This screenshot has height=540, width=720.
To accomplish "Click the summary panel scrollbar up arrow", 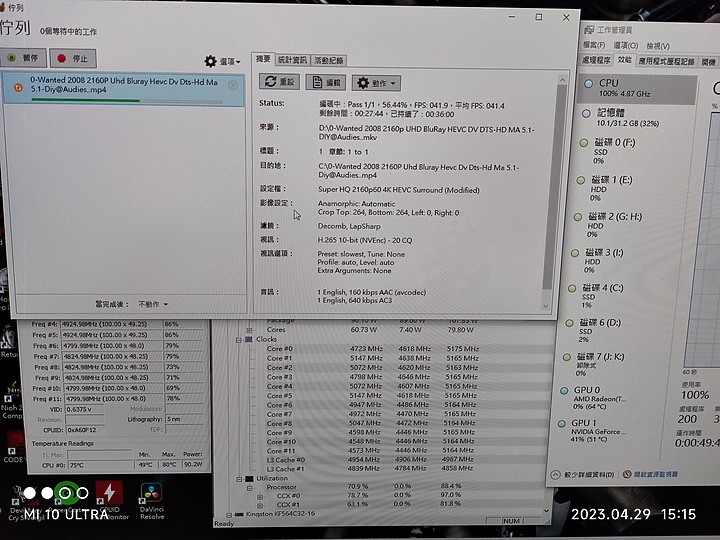I will (562, 80).
